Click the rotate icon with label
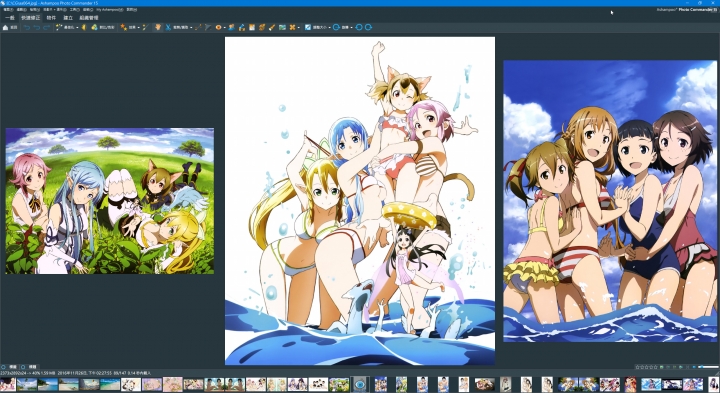Image resolution: width=720 pixels, height=393 pixels. pyautogui.click(x=336, y=28)
